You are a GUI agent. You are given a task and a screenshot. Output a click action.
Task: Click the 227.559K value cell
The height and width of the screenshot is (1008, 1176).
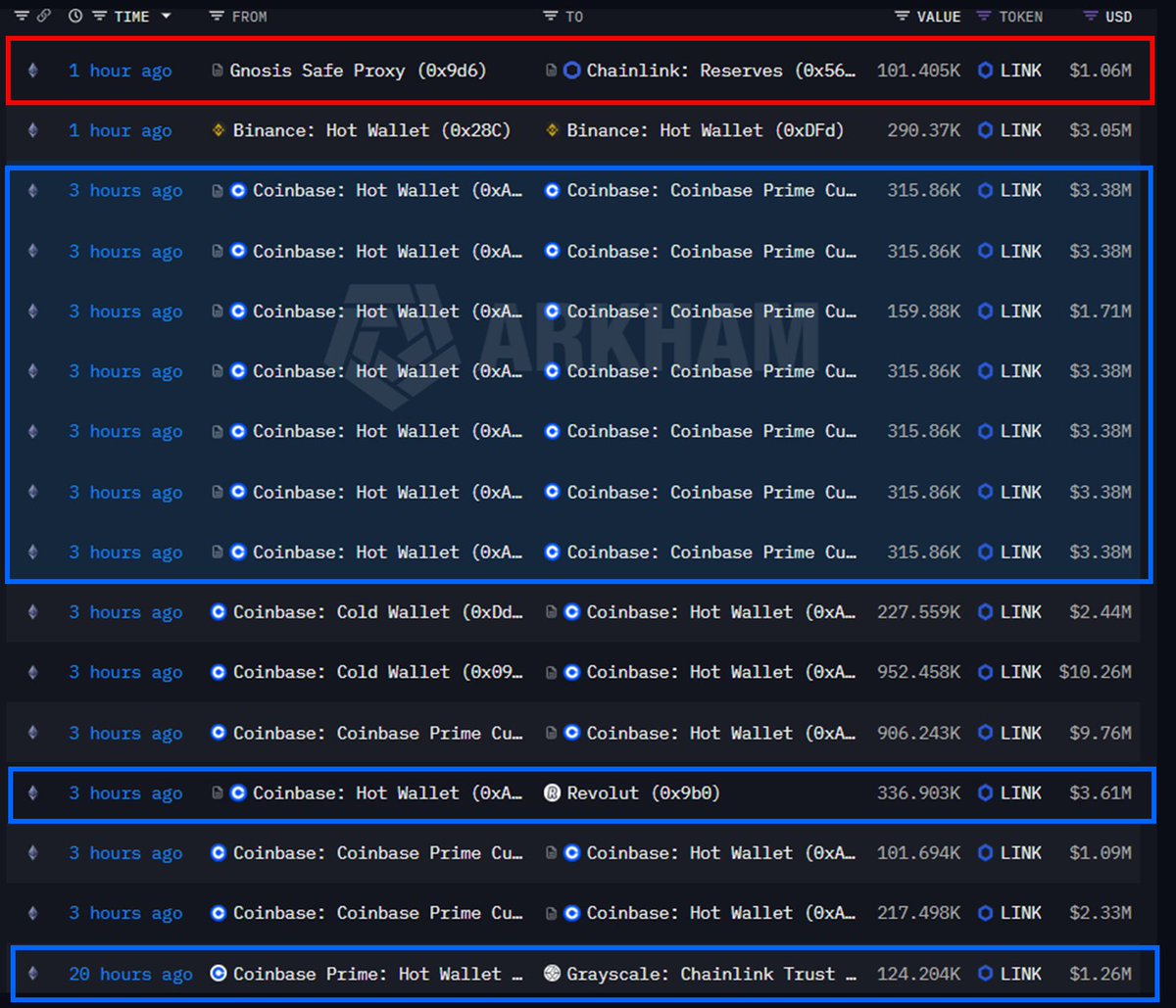coord(919,612)
